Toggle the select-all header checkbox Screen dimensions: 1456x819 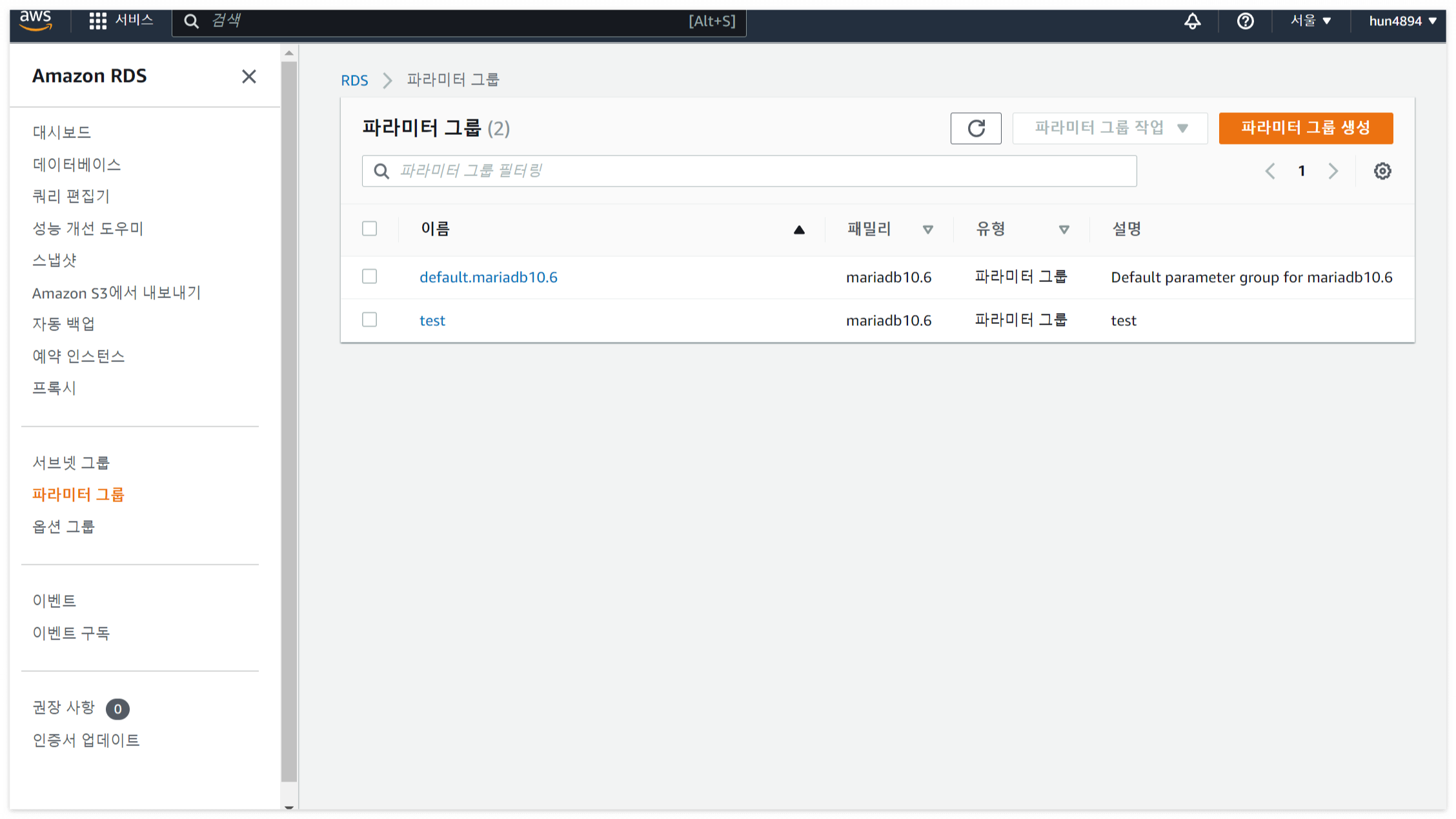[369, 228]
